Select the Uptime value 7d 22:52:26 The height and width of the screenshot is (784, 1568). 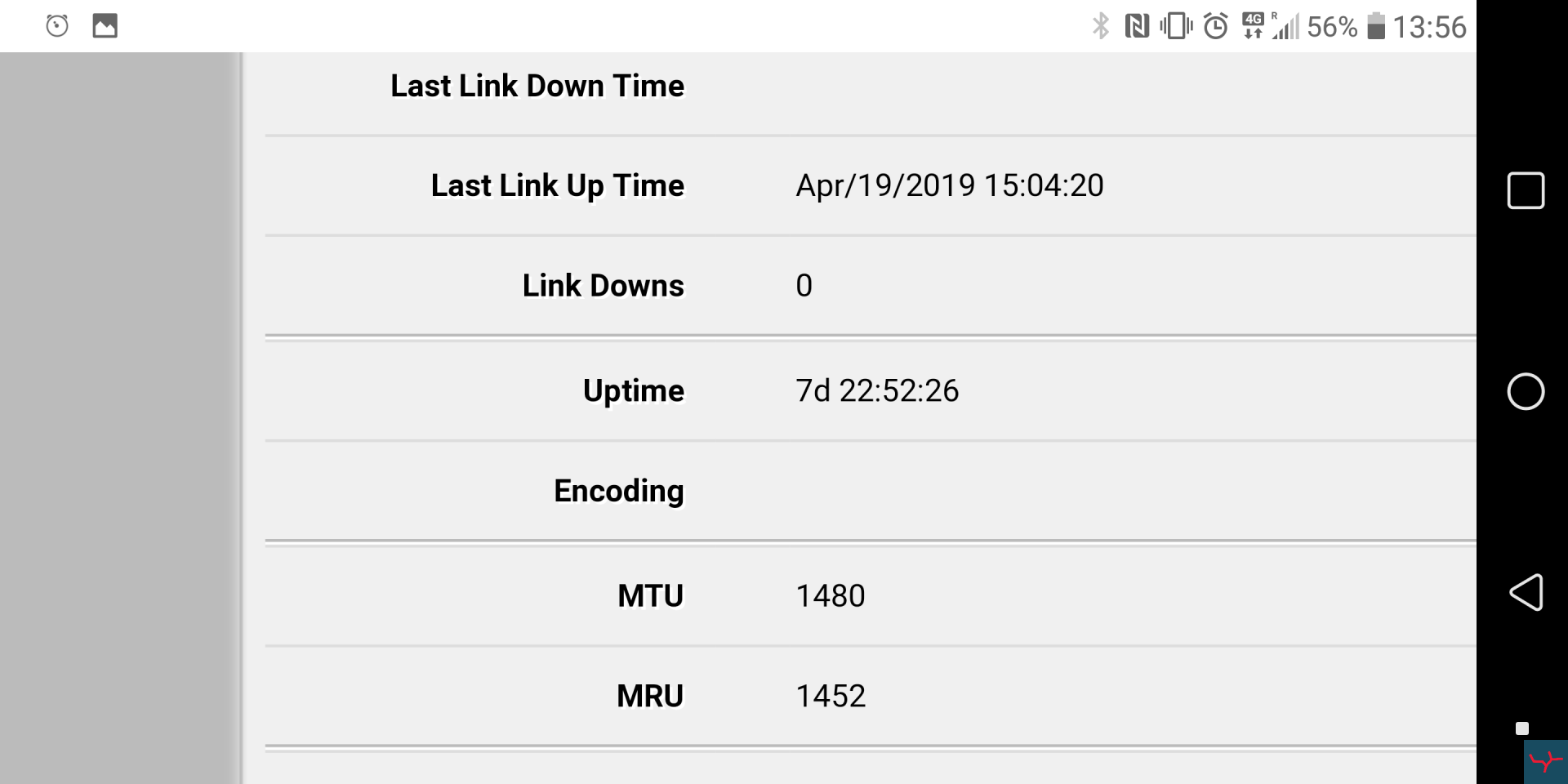[877, 390]
